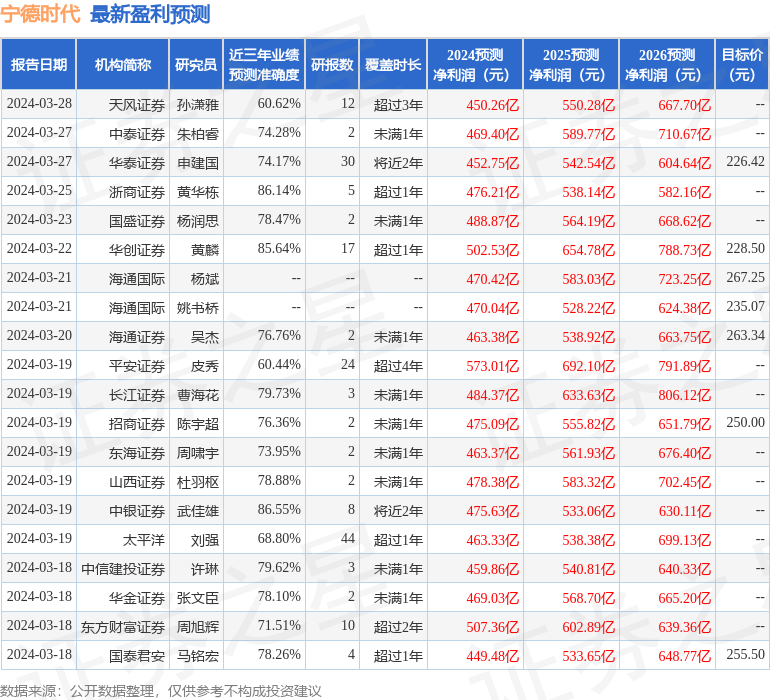Select the 覆盖时长 column header

pos(393,64)
